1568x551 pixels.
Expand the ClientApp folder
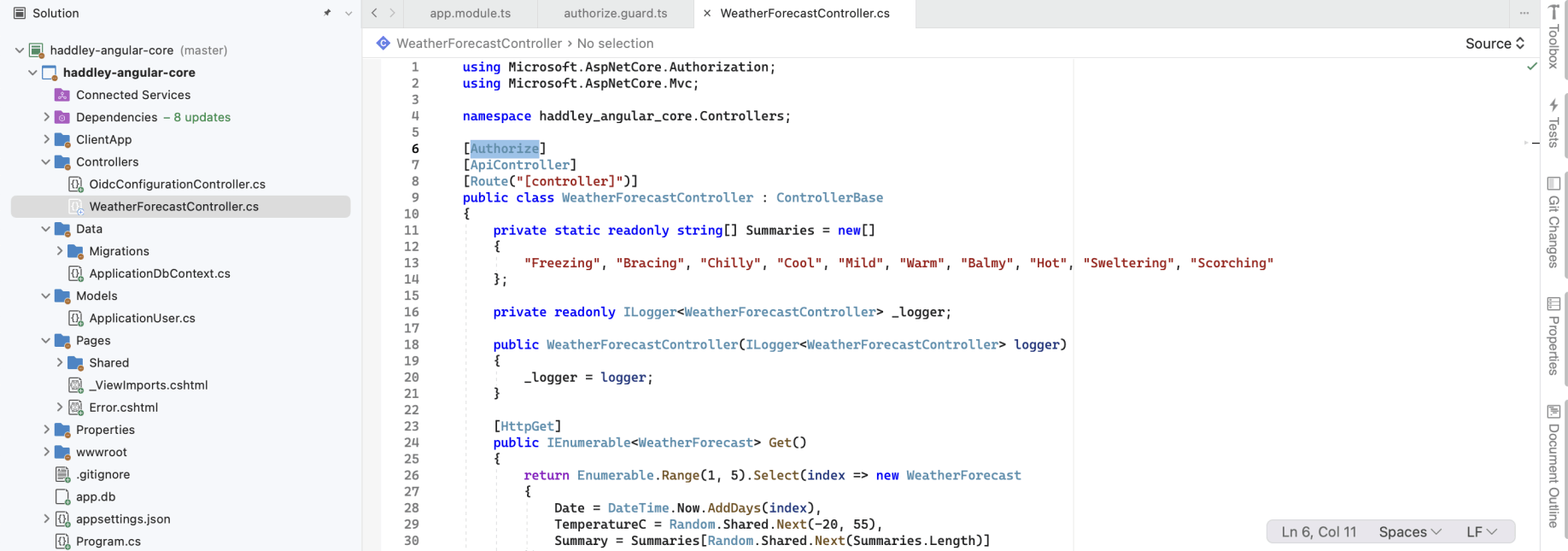coord(46,139)
